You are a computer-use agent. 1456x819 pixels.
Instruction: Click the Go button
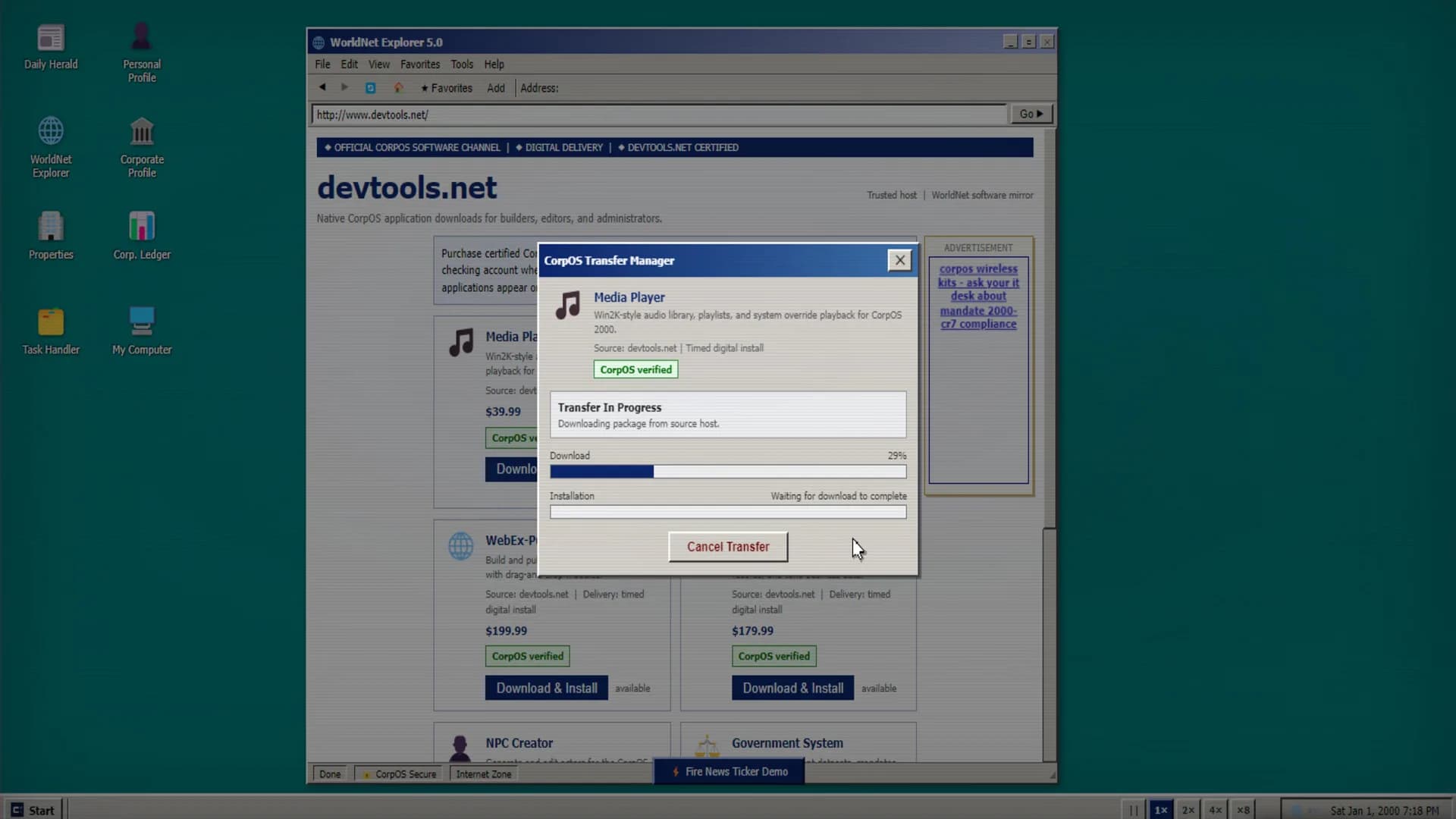(x=1031, y=114)
